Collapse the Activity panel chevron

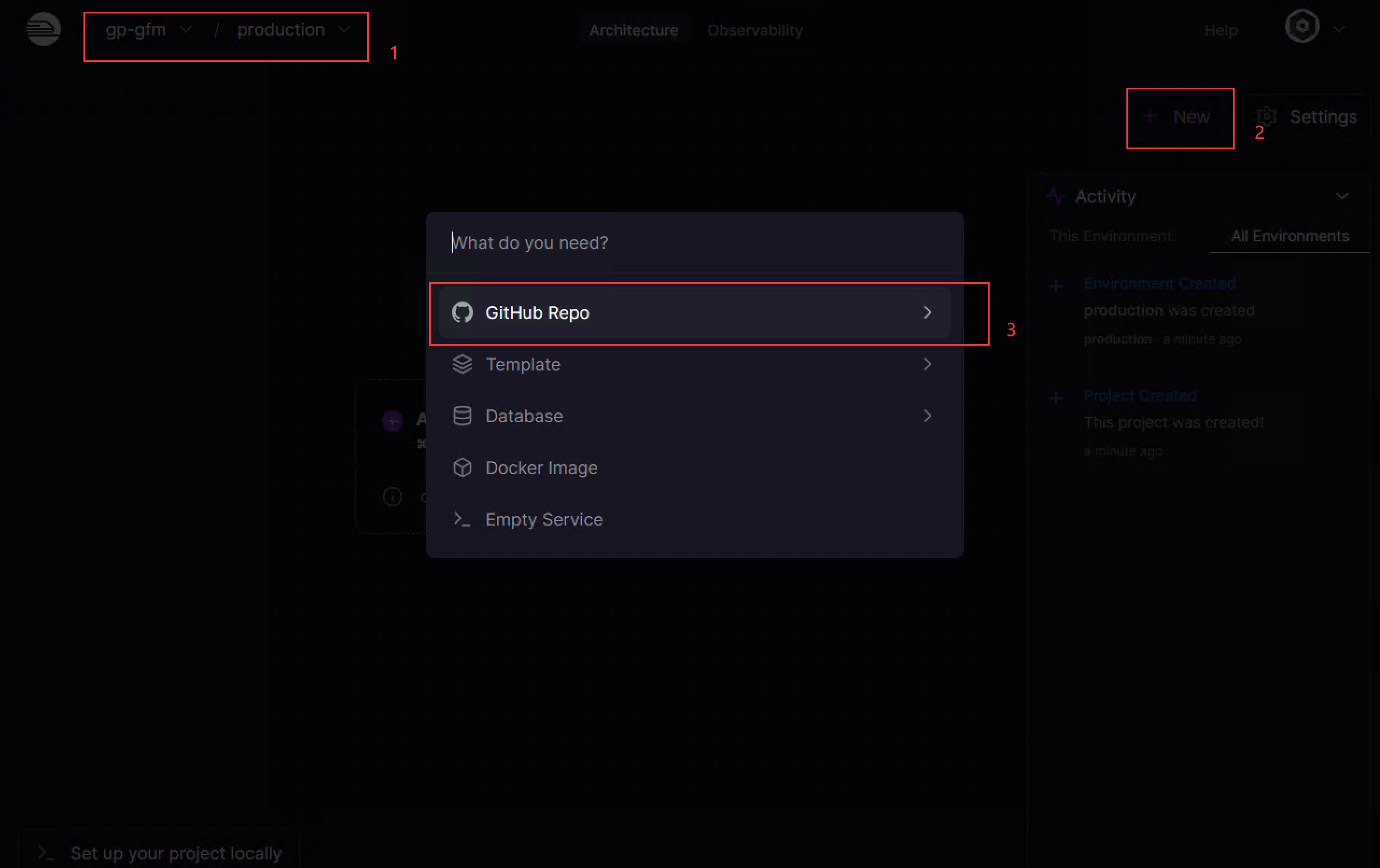[1342, 197]
